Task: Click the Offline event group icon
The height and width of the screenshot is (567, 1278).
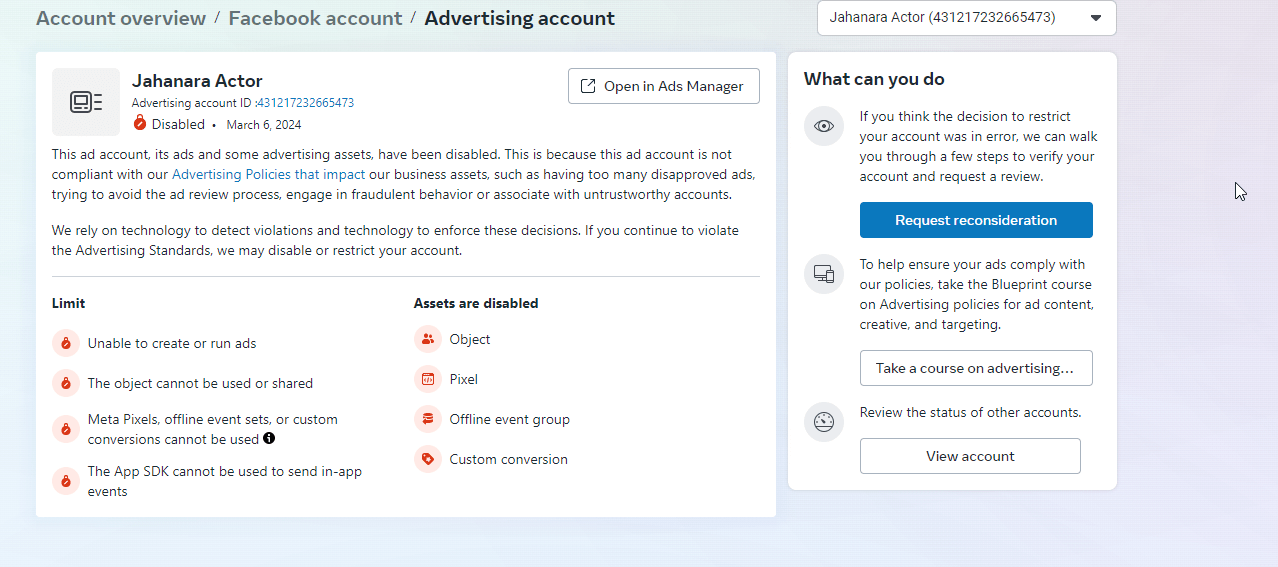Action: click(428, 419)
